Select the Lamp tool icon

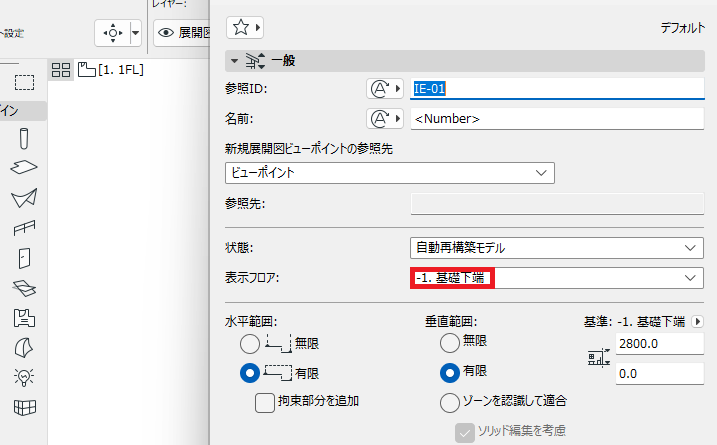[x=24, y=377]
